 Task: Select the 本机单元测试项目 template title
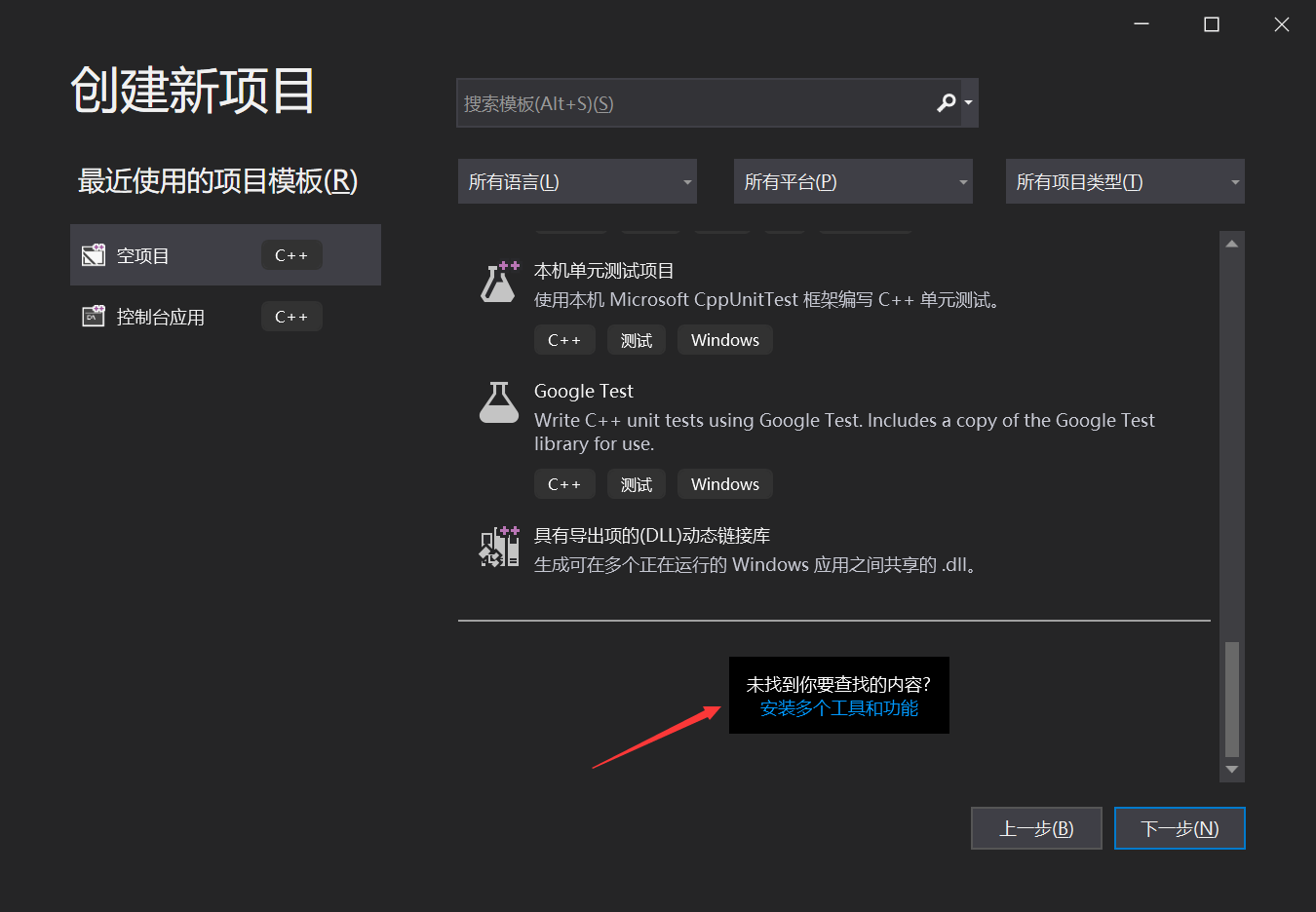point(603,271)
